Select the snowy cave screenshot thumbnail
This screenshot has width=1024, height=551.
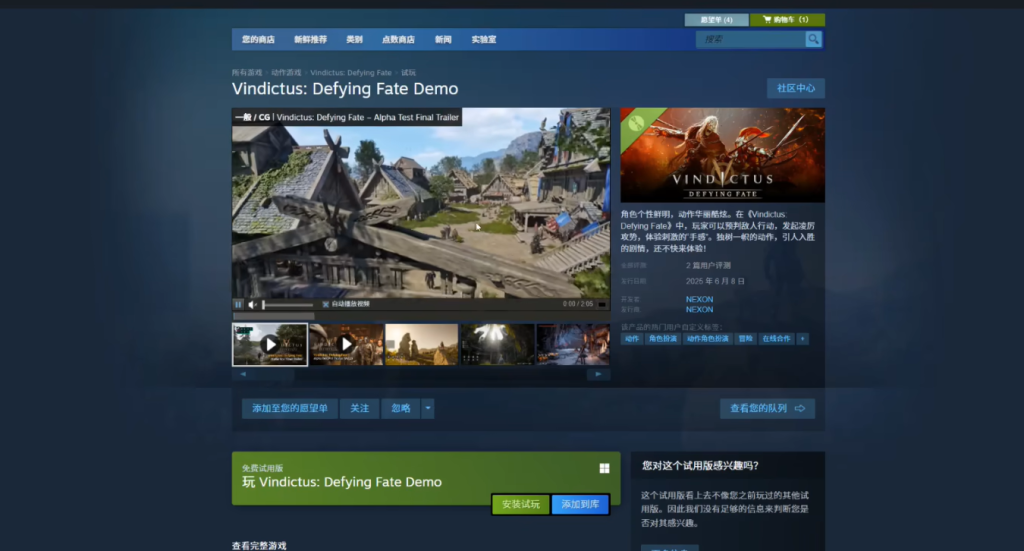(573, 345)
